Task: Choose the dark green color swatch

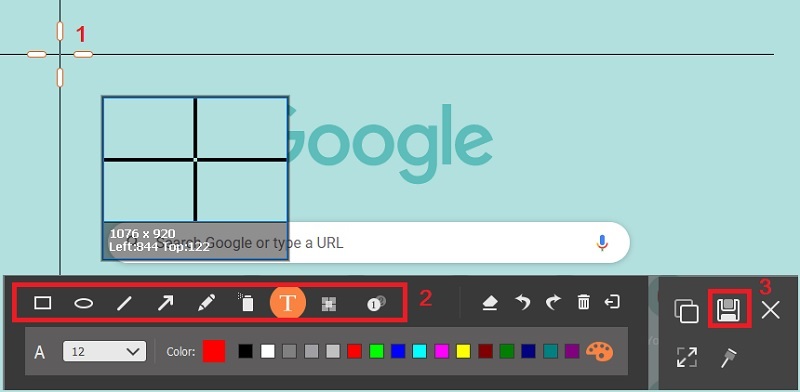Action: [x=507, y=351]
